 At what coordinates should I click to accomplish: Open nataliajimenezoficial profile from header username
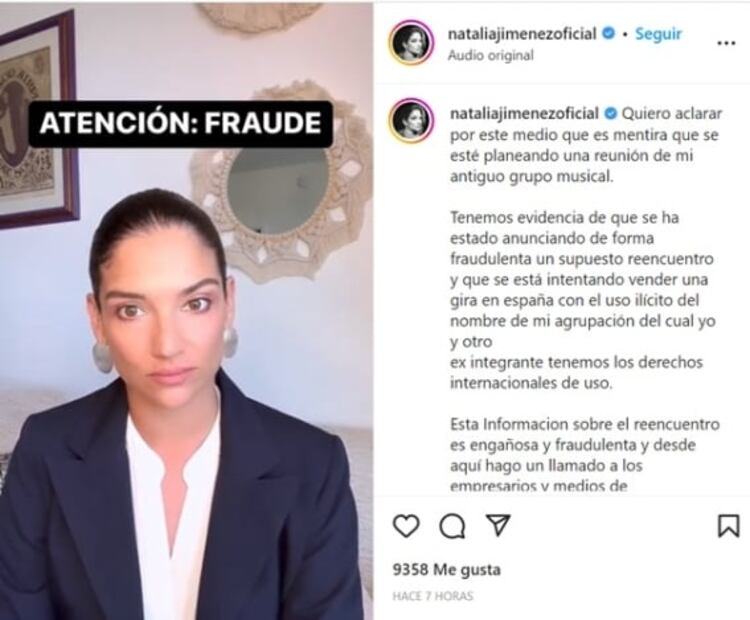tap(522, 34)
